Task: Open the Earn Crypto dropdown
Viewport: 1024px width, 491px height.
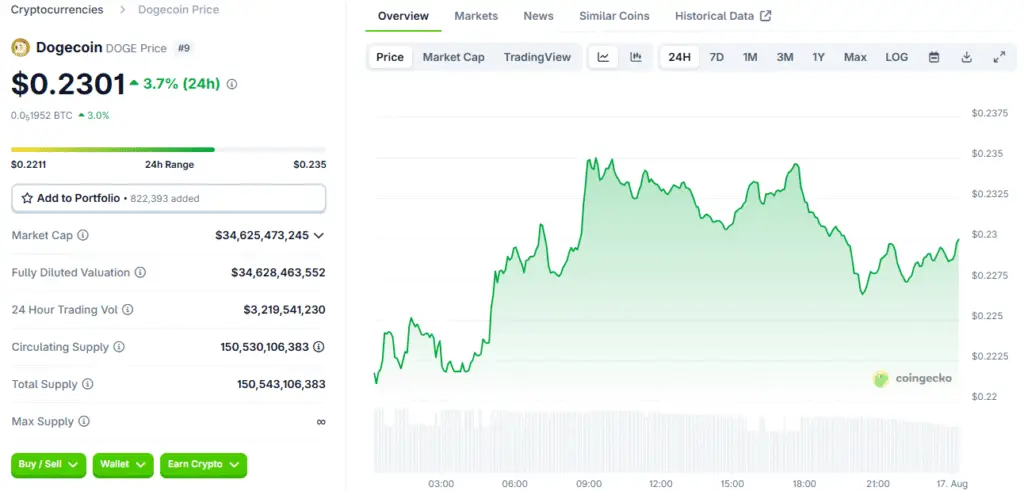Action: pyautogui.click(x=204, y=464)
